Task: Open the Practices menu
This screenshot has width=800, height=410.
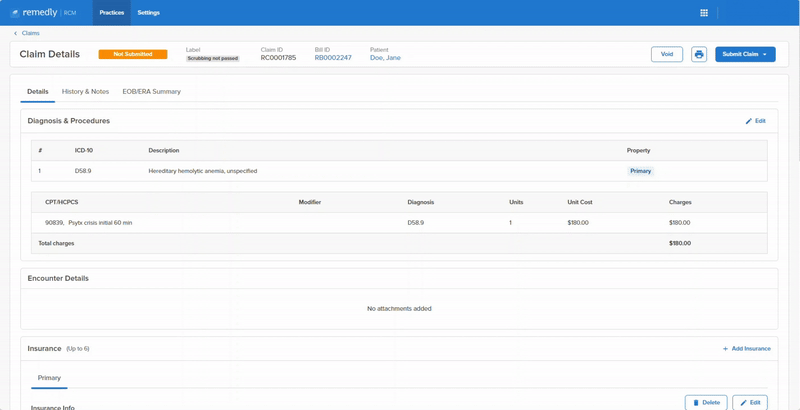Action: click(112, 13)
